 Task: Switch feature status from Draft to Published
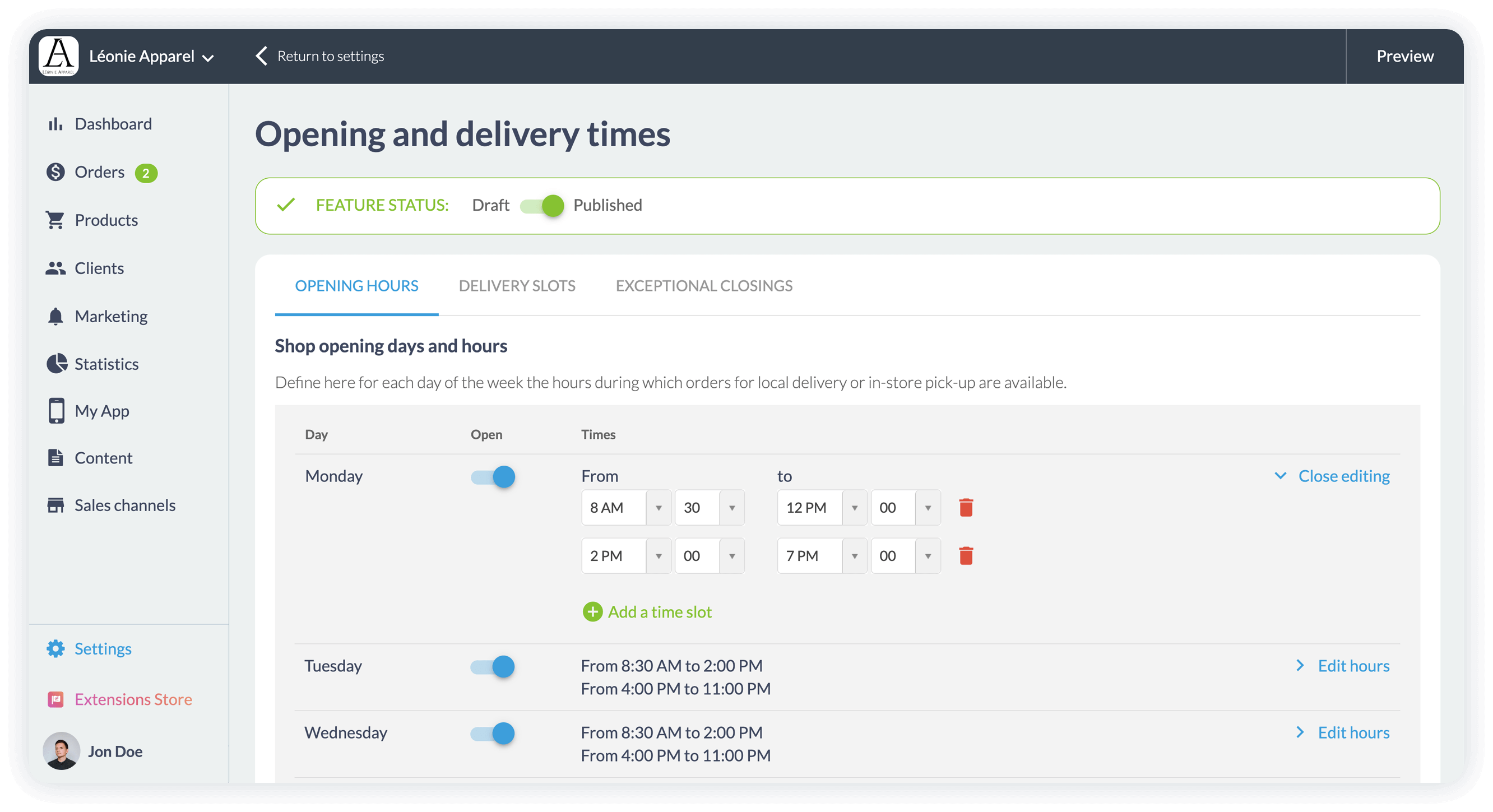[x=542, y=206]
